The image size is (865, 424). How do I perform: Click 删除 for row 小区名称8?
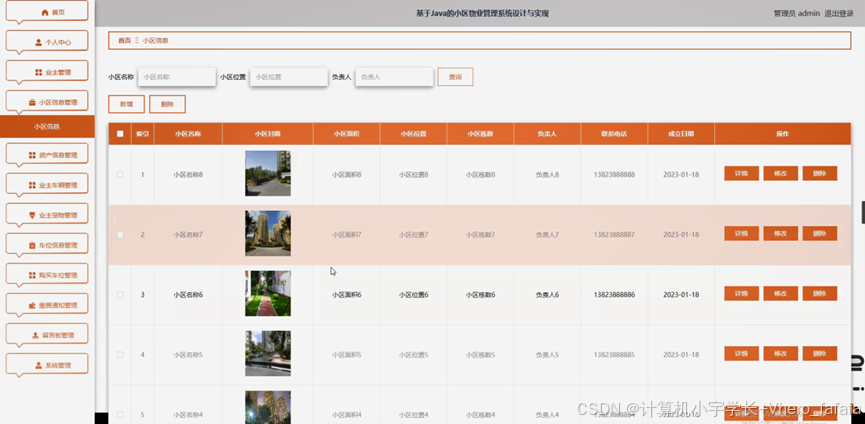[820, 173]
